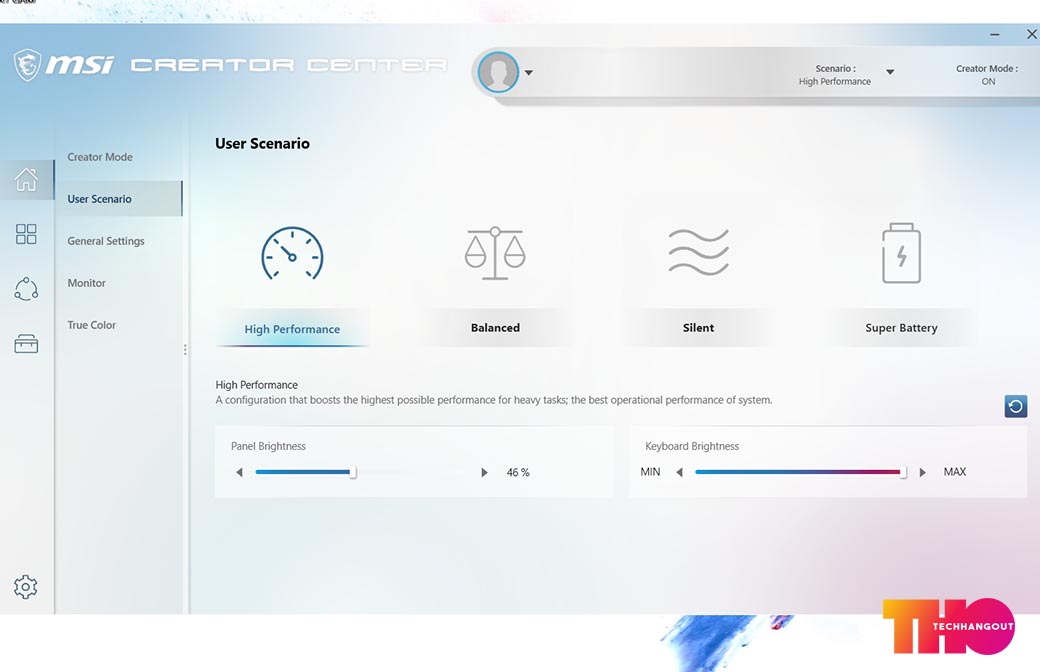Click the High Performance speedometer icon
Image resolution: width=1040 pixels, height=672 pixels.
click(292, 253)
